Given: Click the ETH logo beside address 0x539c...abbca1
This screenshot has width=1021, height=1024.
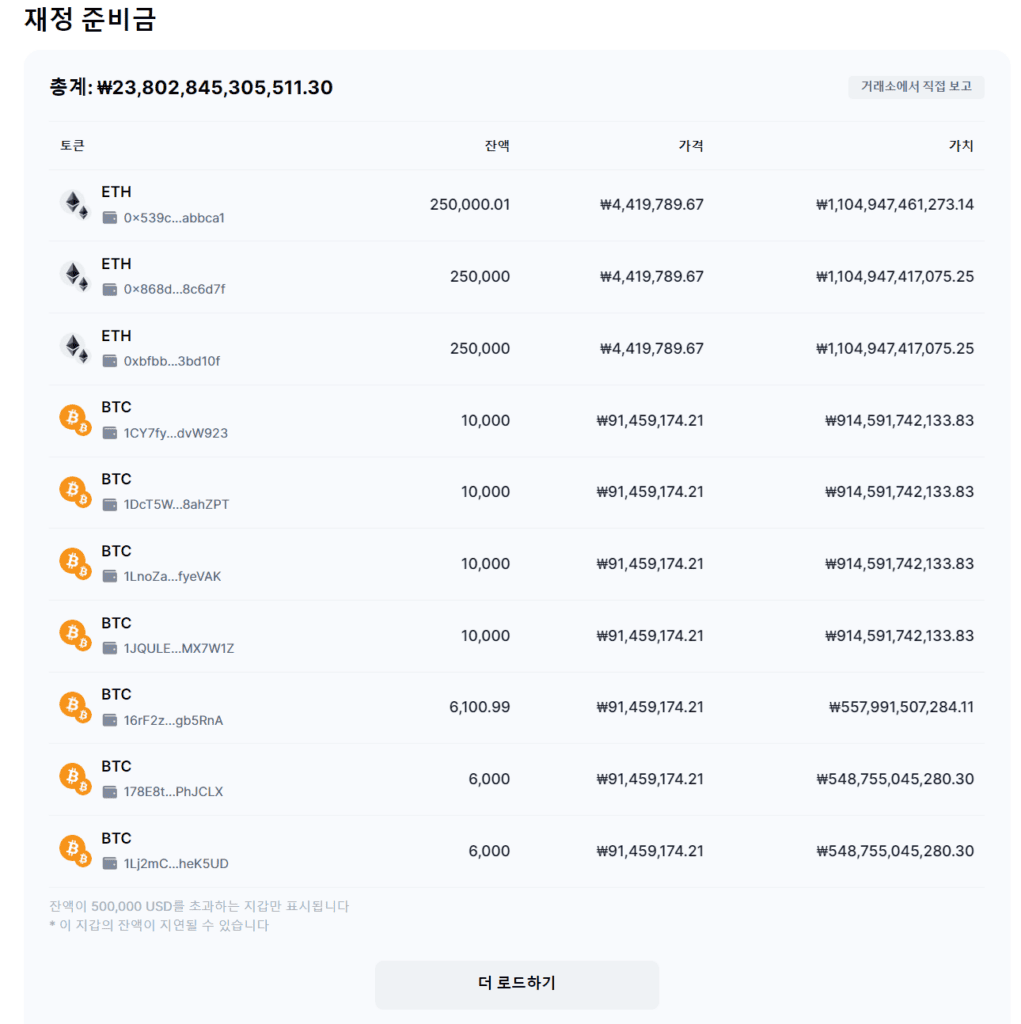Looking at the screenshot, I should click(x=75, y=205).
